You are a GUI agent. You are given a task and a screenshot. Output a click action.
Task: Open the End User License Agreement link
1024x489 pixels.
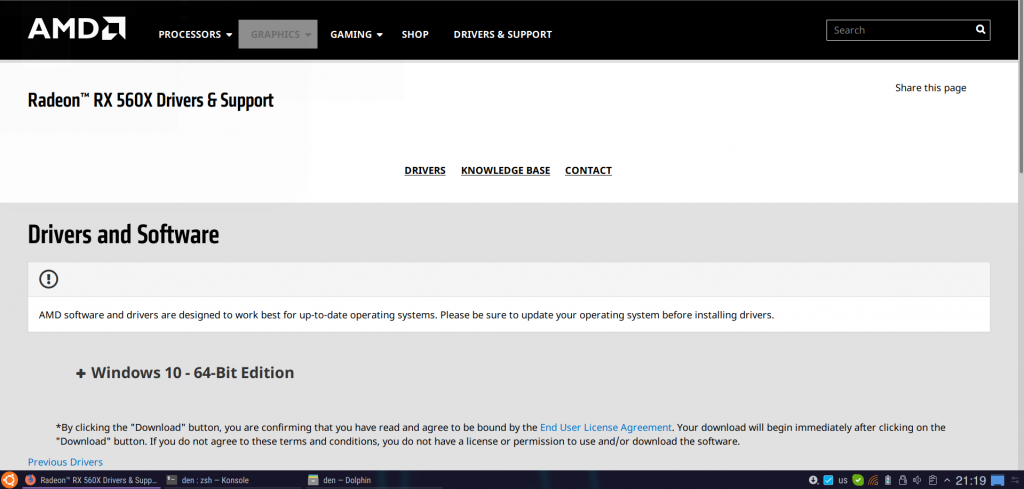point(606,427)
